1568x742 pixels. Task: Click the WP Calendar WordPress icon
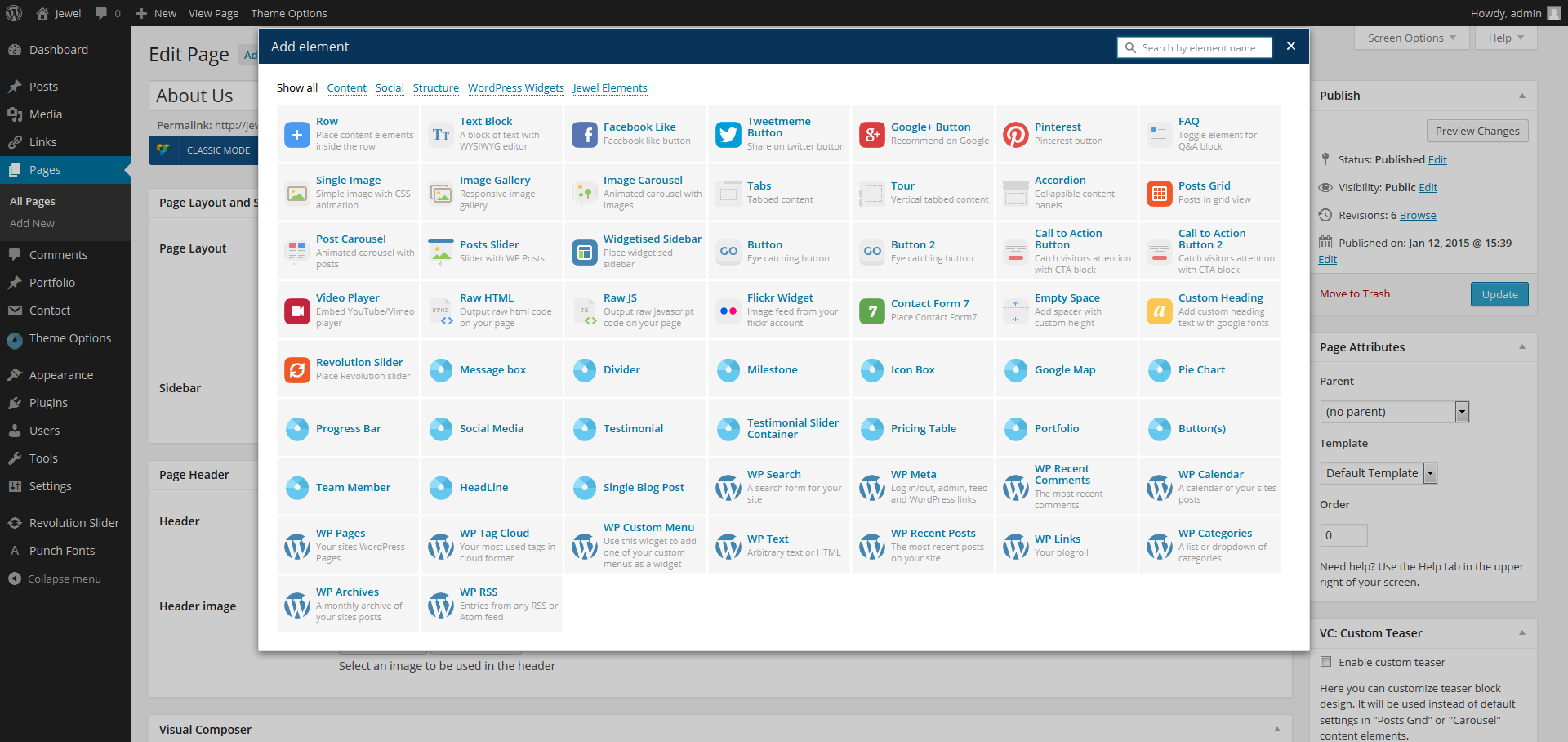[x=1160, y=487]
